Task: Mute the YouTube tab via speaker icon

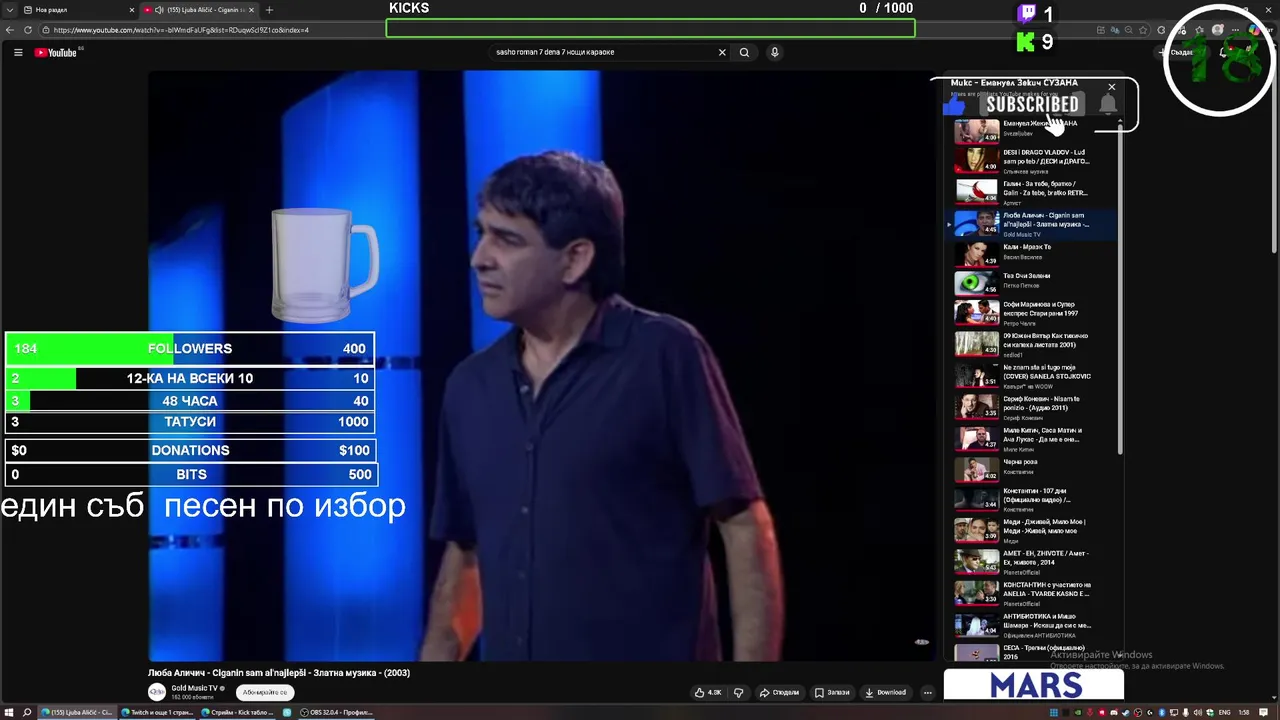Action: point(159,10)
